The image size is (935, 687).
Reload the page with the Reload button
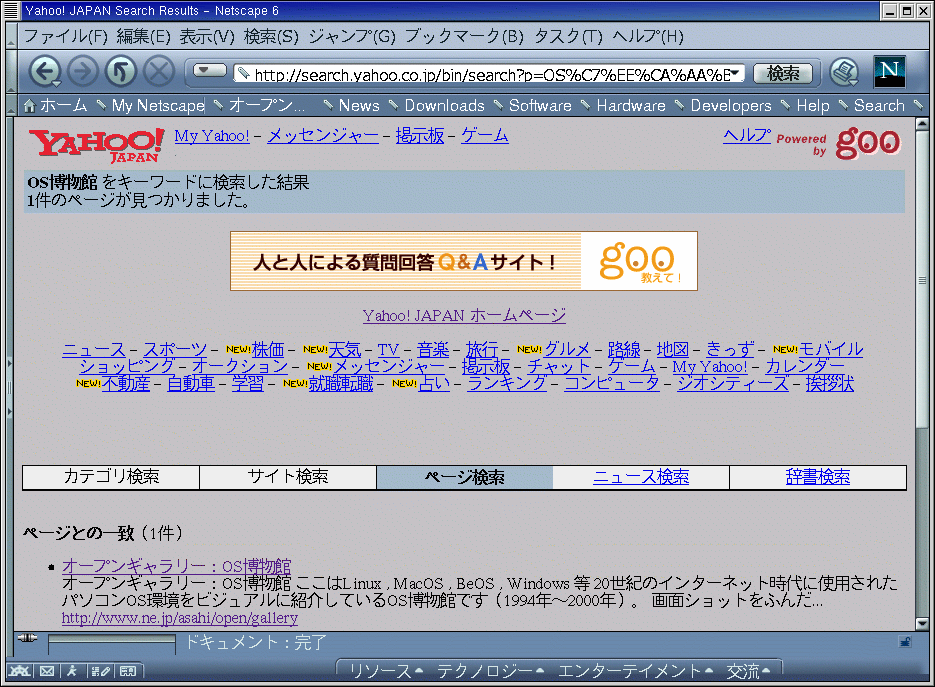click(120, 72)
